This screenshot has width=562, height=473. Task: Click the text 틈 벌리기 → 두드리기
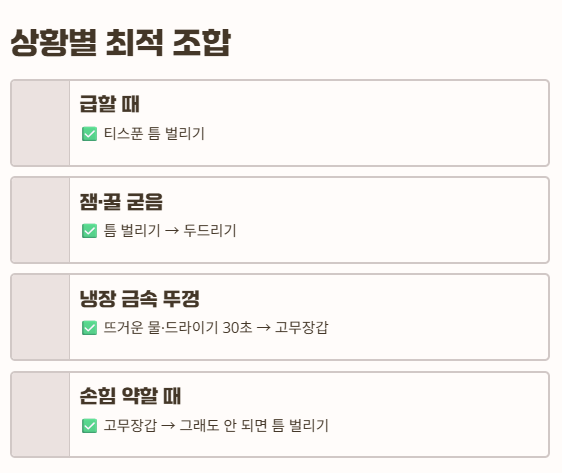click(170, 230)
